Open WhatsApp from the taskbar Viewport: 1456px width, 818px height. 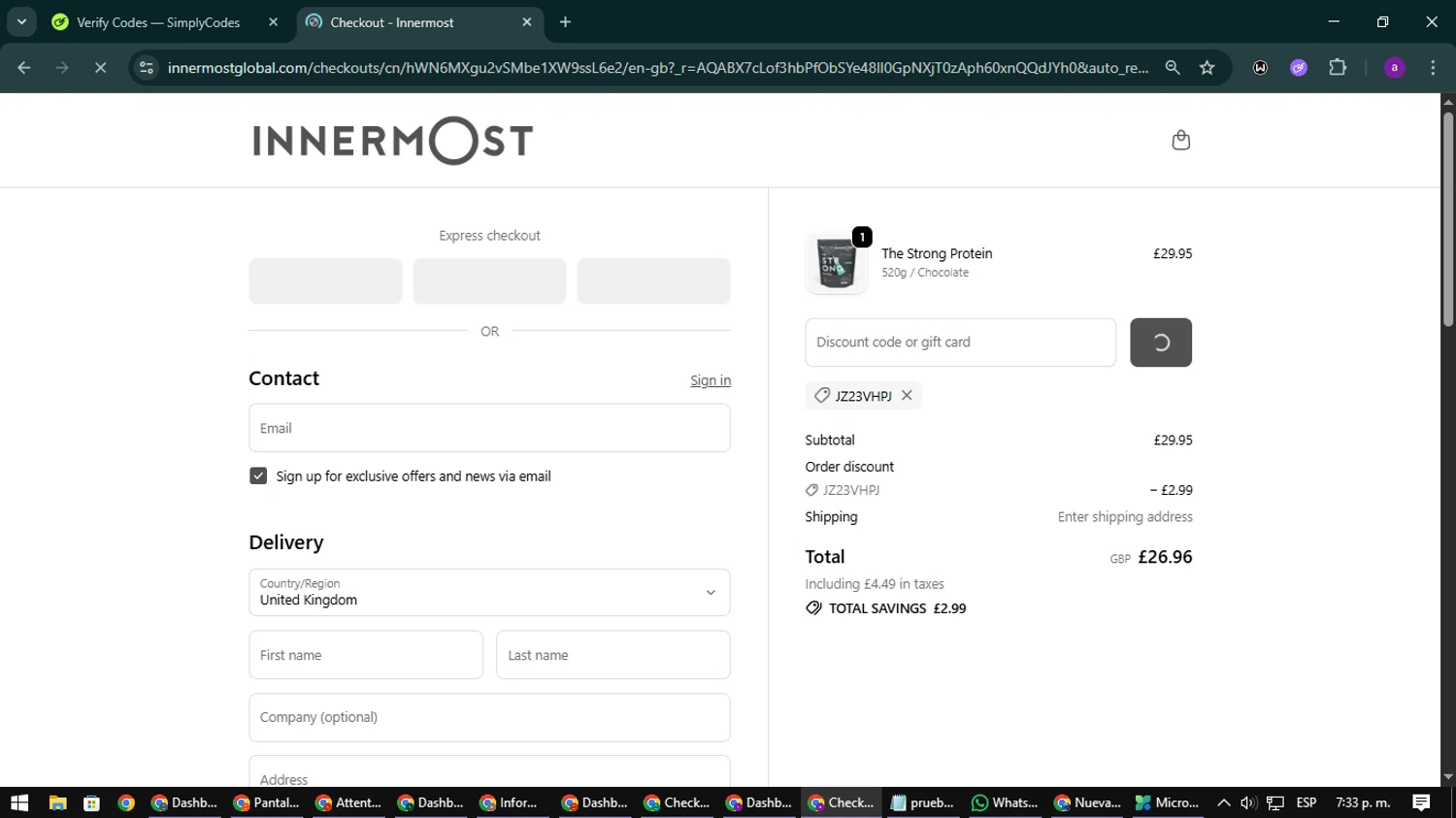[1005, 802]
